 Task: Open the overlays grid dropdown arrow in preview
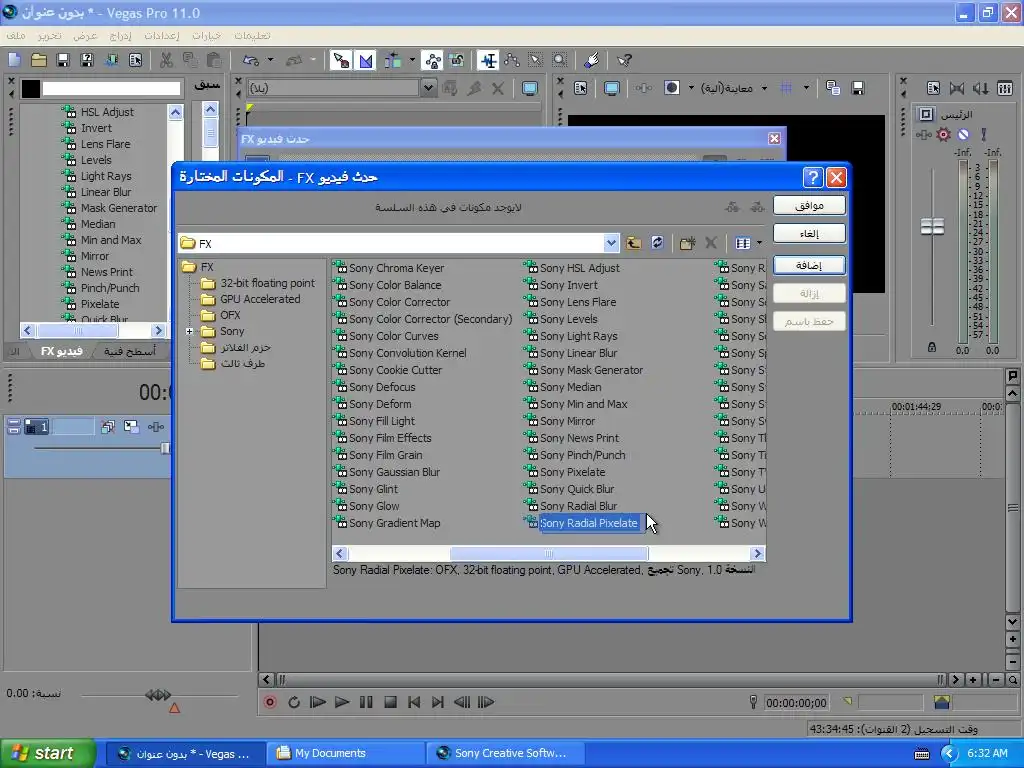pyautogui.click(x=807, y=88)
